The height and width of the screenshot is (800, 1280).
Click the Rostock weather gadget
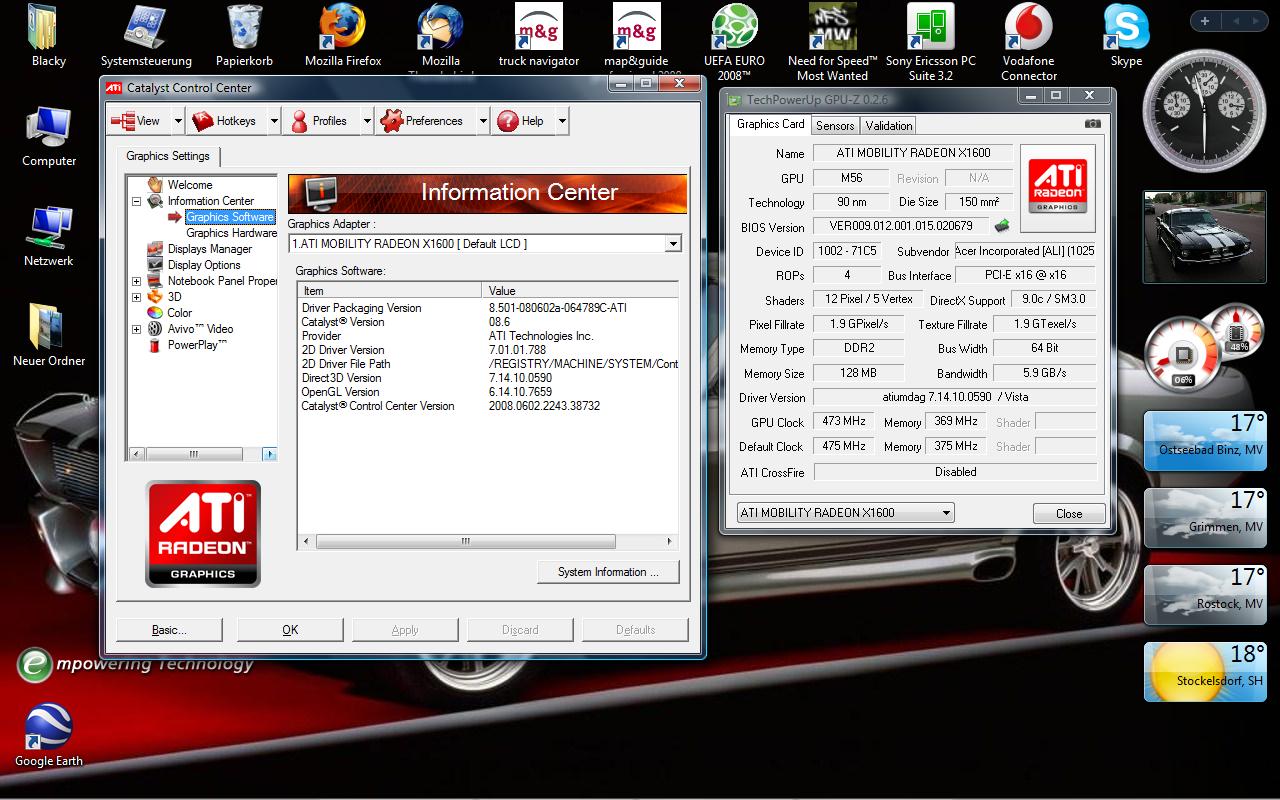tap(1205, 594)
